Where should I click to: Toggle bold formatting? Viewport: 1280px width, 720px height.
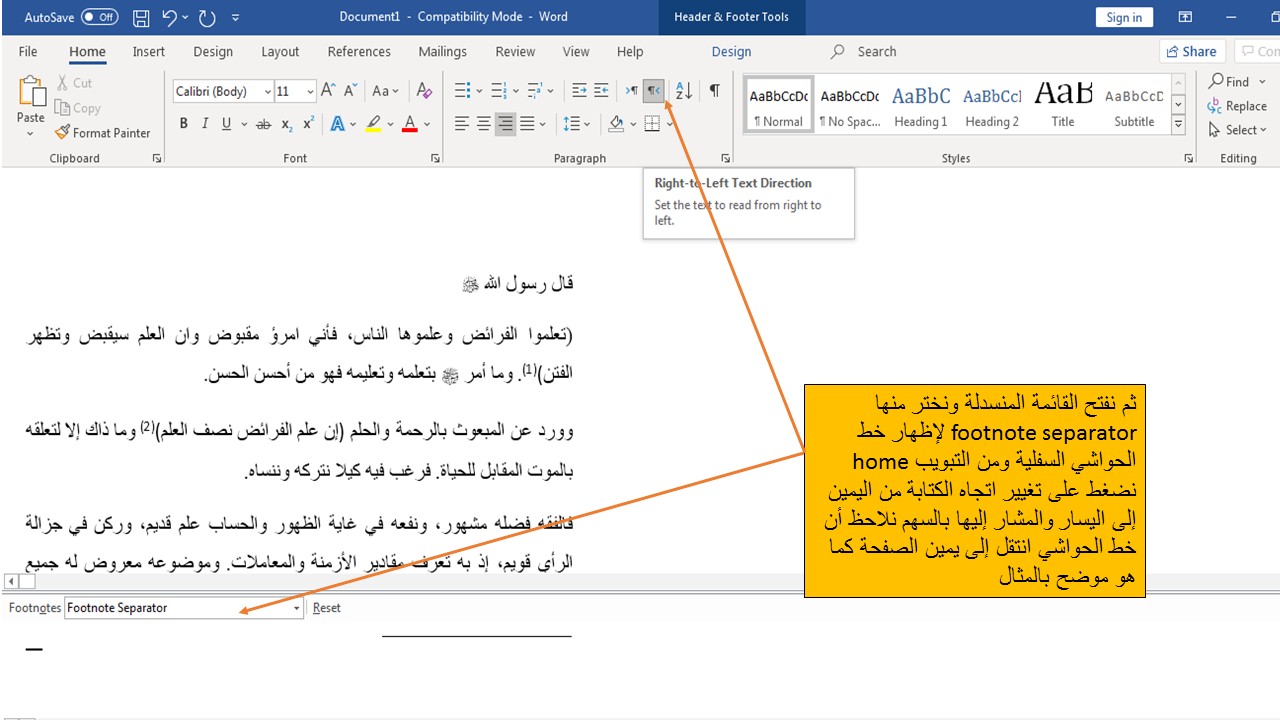[183, 123]
